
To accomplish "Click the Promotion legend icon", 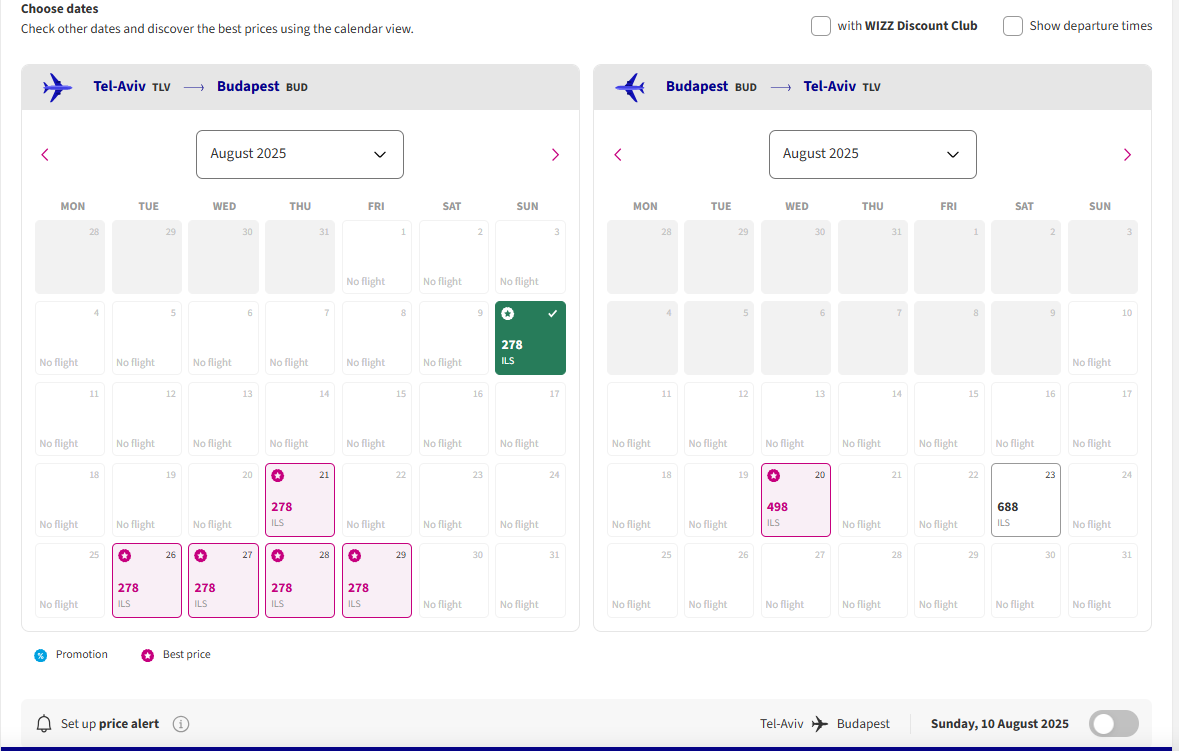I will pyautogui.click(x=41, y=655).
